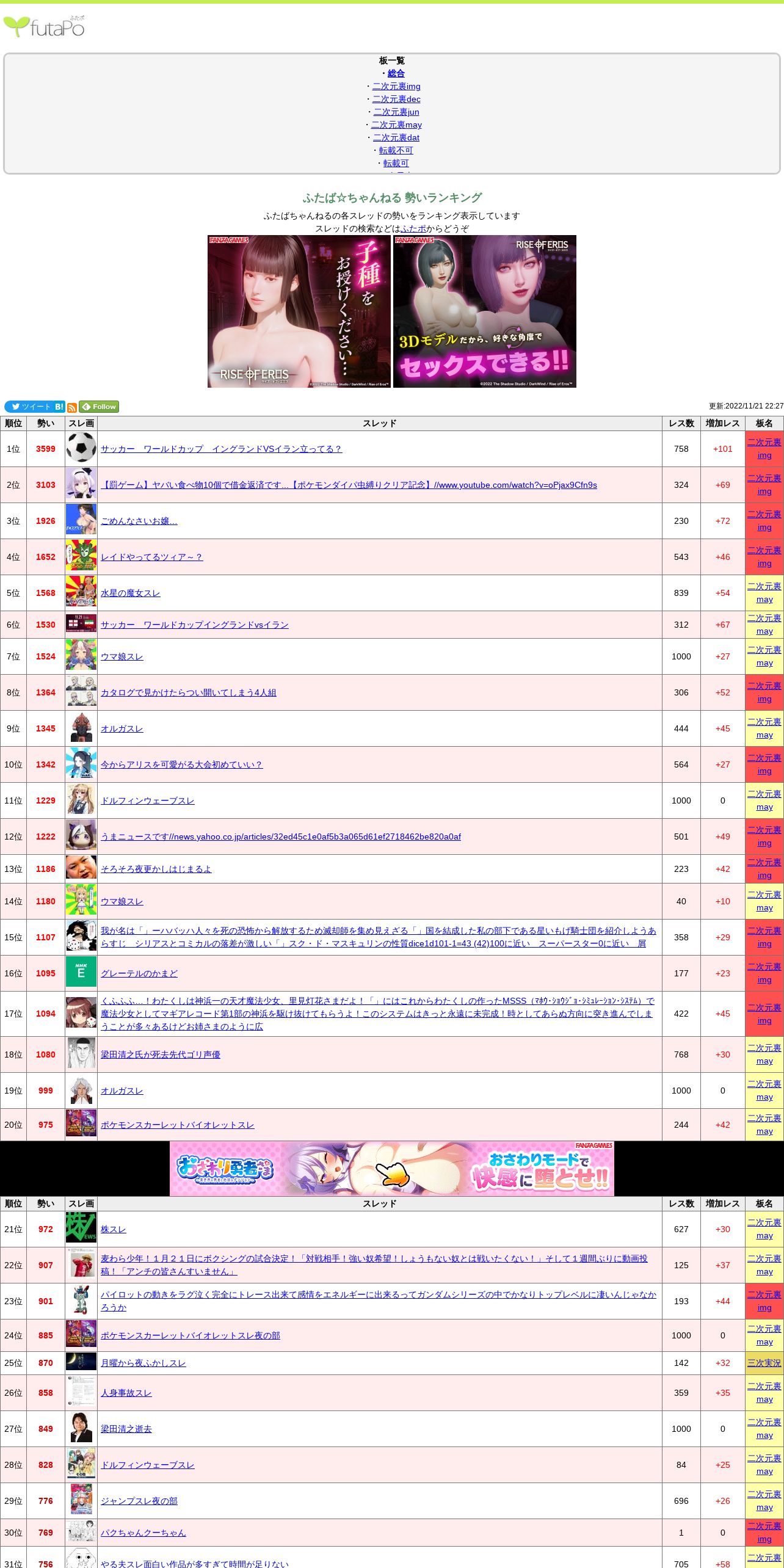This screenshot has height=1568, width=784.
Task: Select 二次元裏may in board list
Action: tap(396, 125)
